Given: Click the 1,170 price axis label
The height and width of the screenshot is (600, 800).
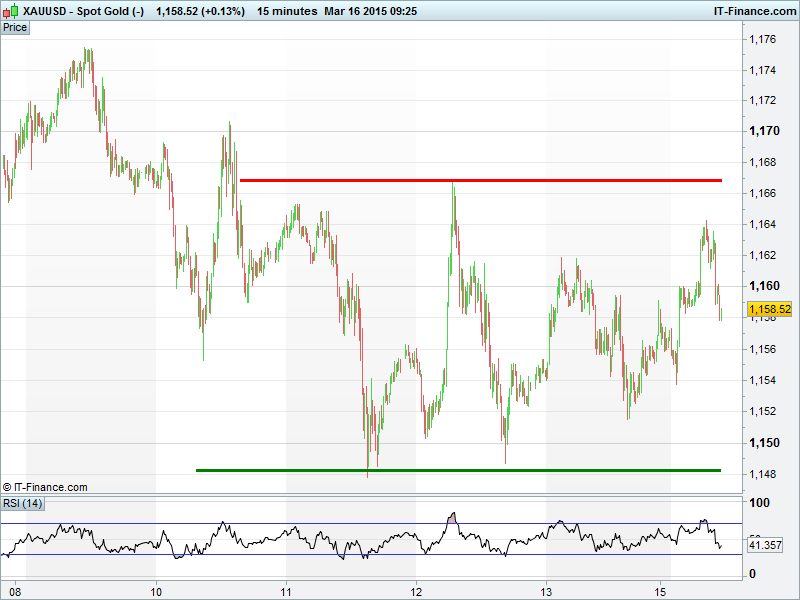Looking at the screenshot, I should tap(764, 131).
